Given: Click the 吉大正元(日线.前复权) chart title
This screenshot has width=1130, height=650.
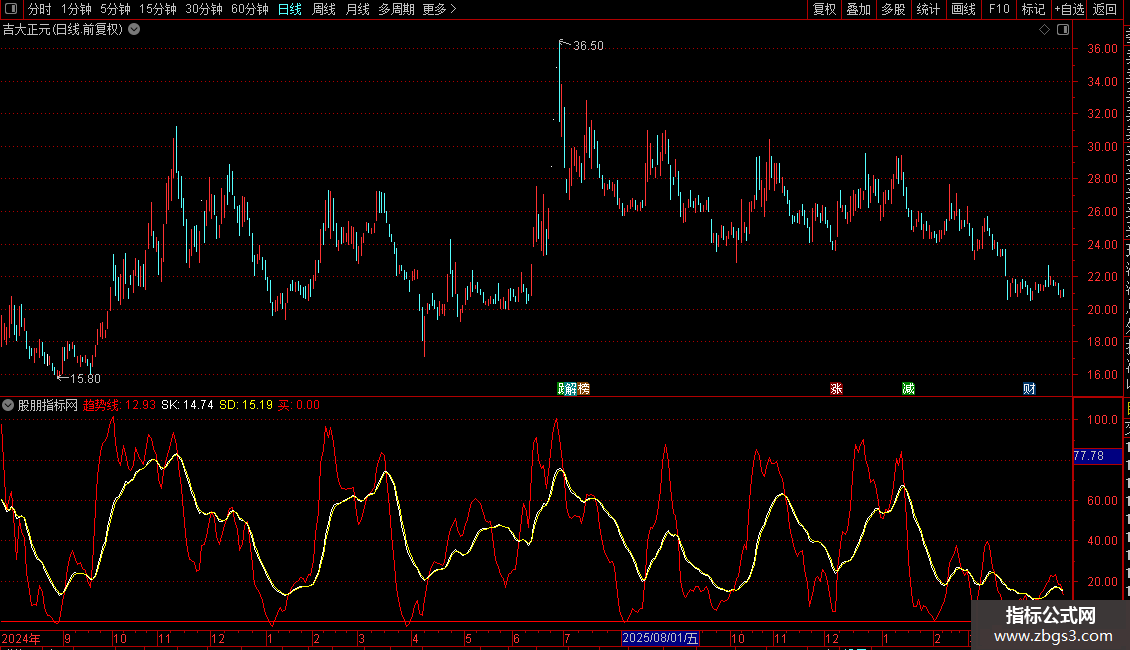Looking at the screenshot, I should [63, 30].
